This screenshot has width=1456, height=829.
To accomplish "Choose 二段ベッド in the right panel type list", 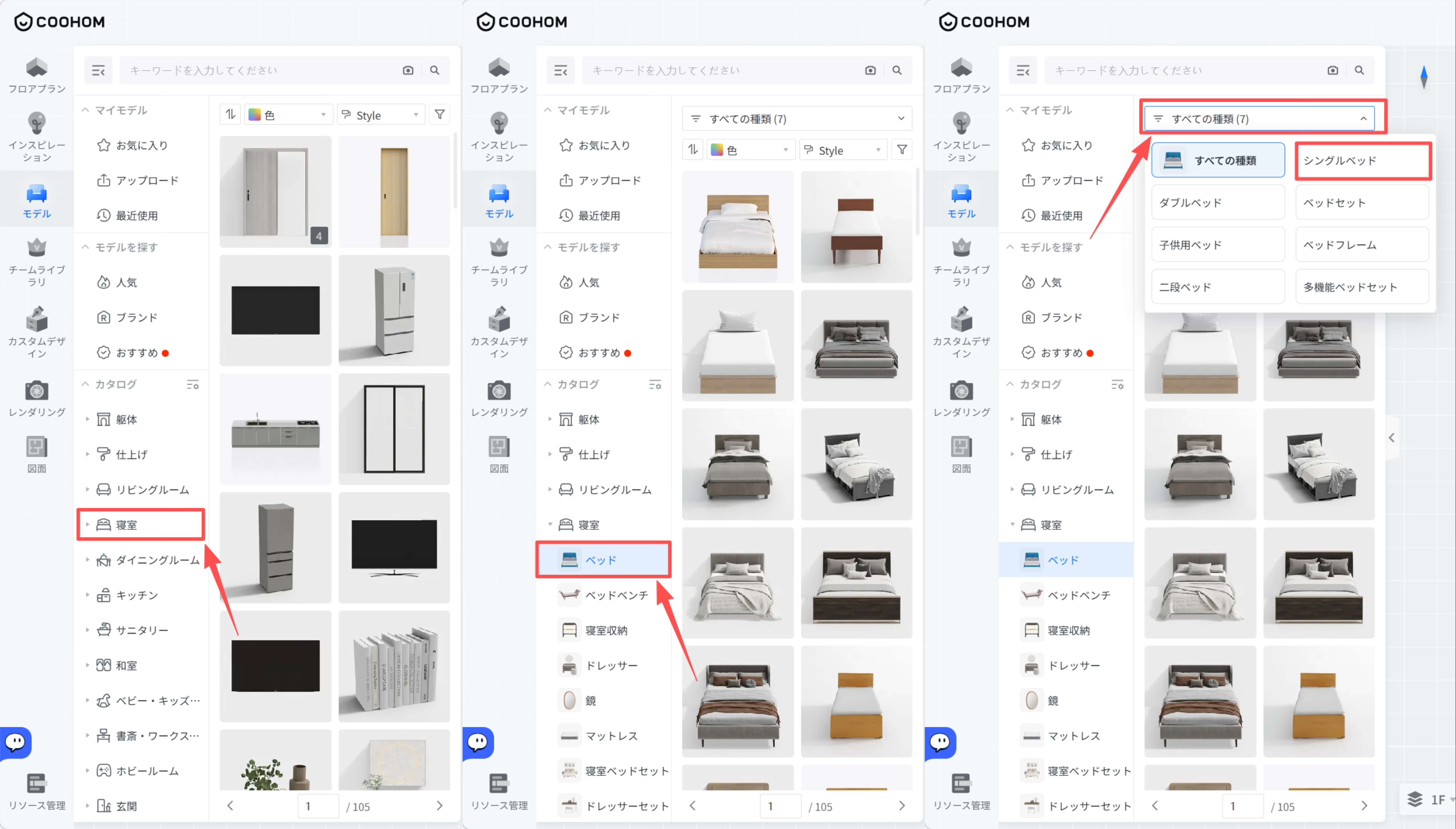I will tap(1218, 287).
